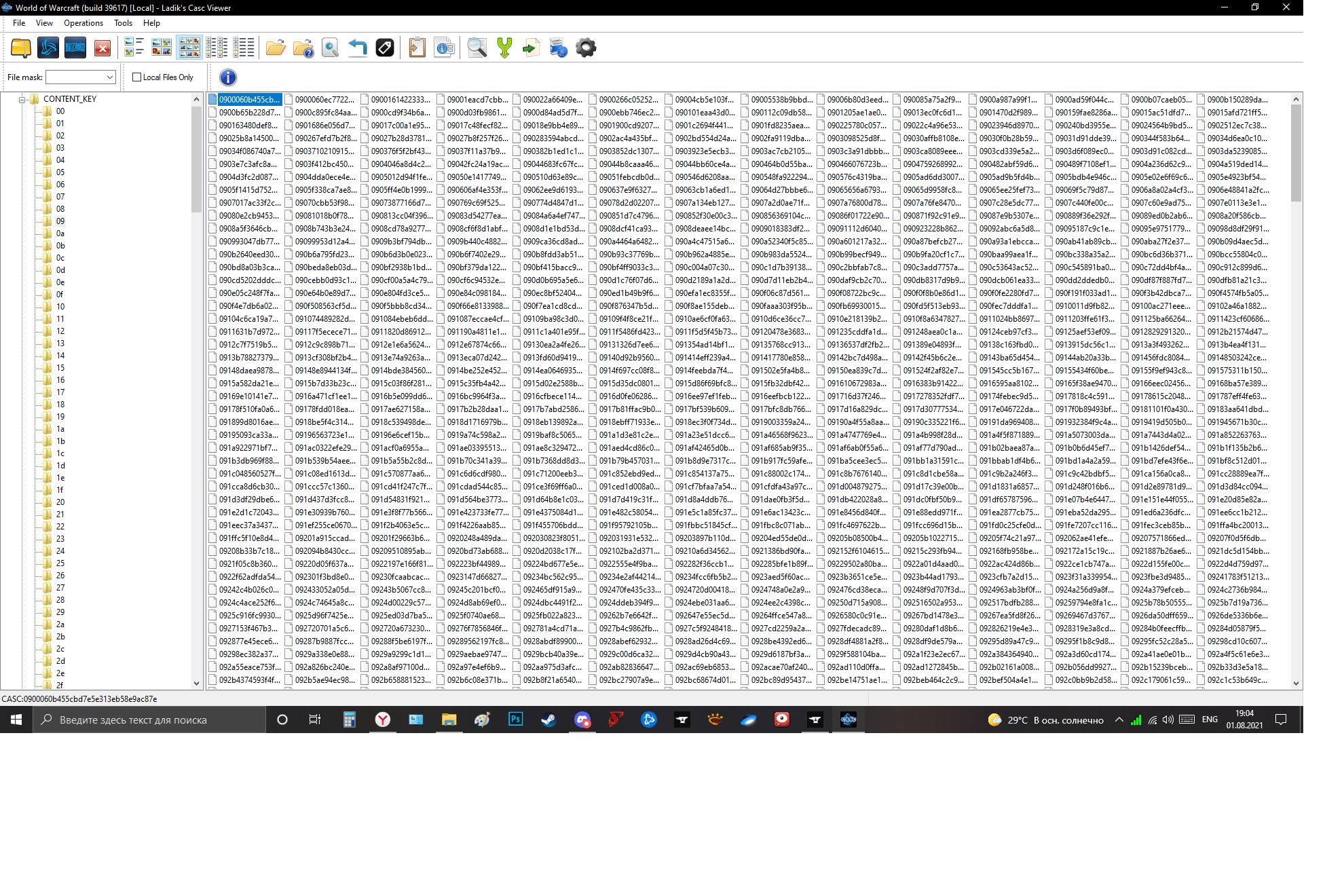The image size is (1344, 896).
Task: Open the Operations menu
Action: (83, 23)
